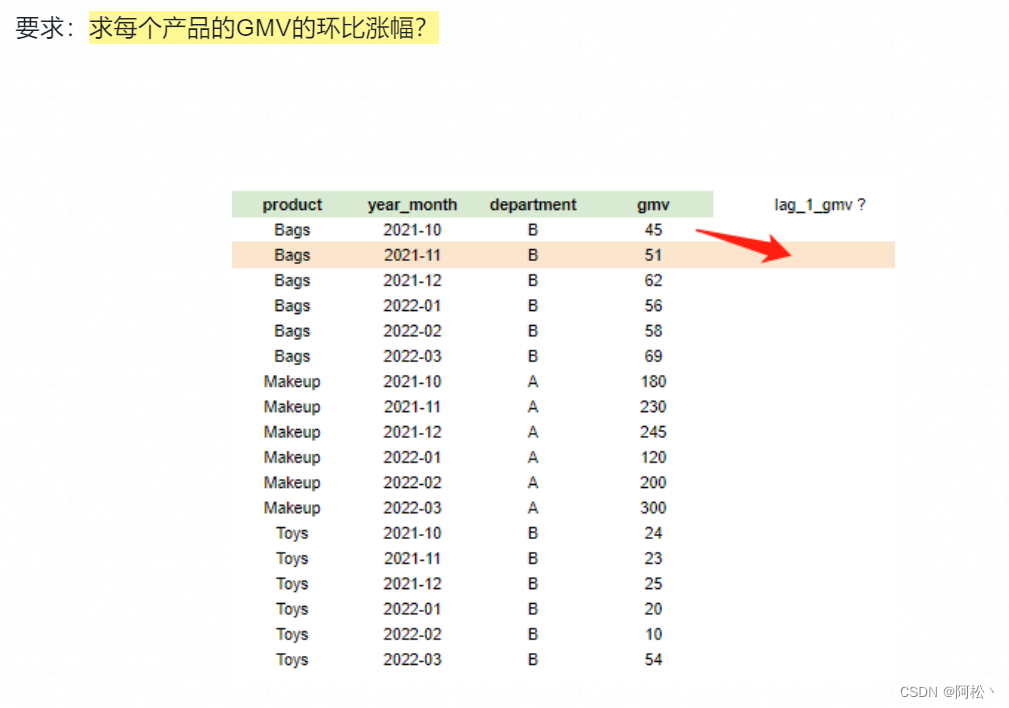Click product 'Bags' in the 2021-10 row

tap(292, 230)
